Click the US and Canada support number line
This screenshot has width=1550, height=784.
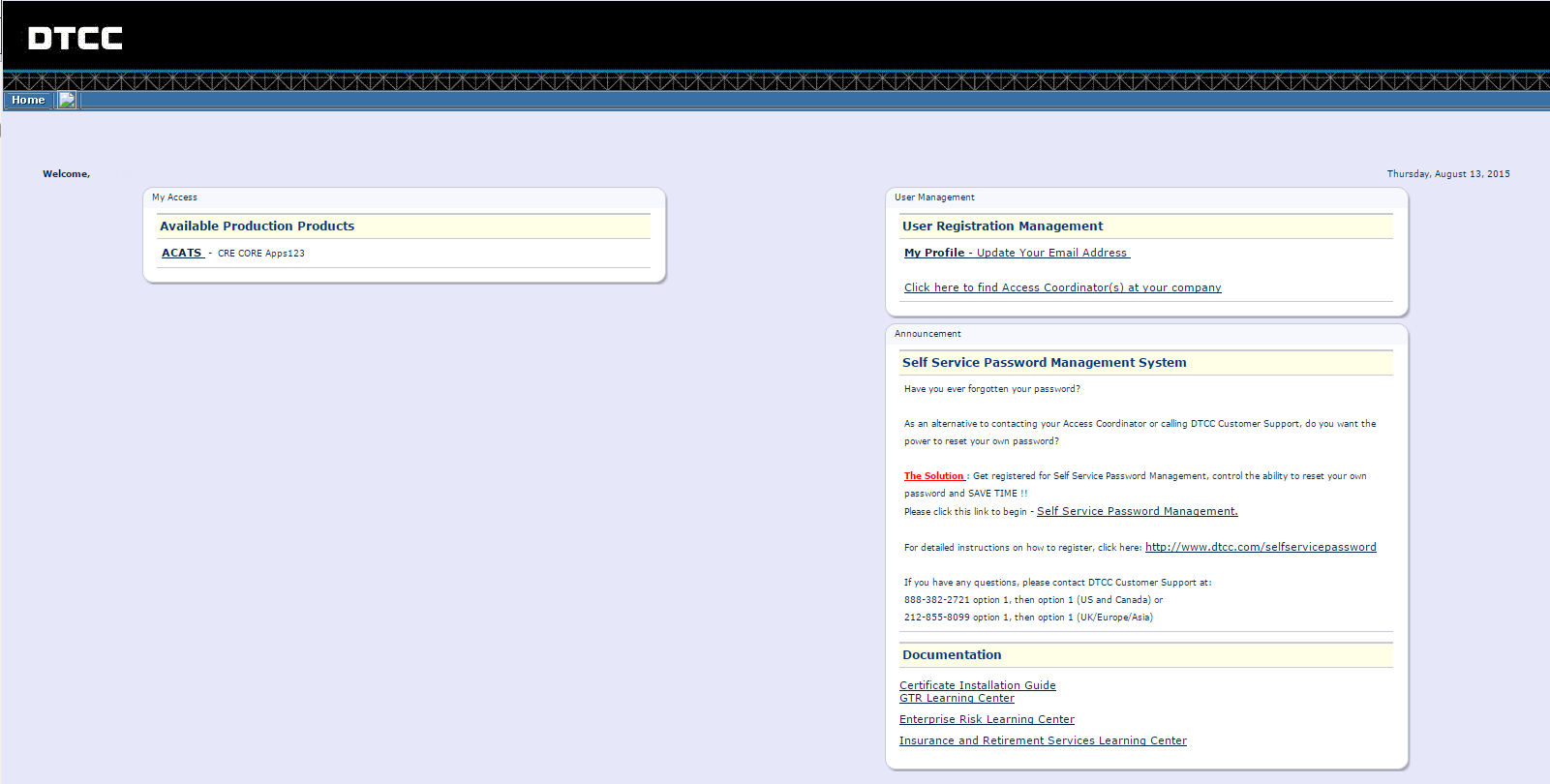point(1033,600)
